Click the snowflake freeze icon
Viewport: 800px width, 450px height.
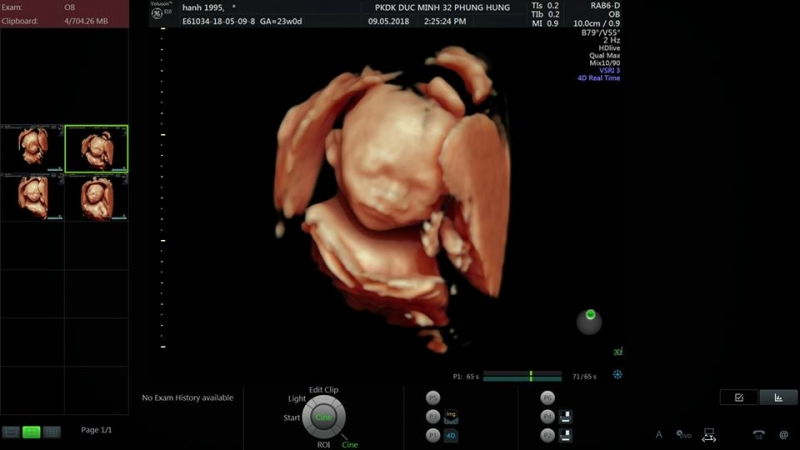[618, 375]
